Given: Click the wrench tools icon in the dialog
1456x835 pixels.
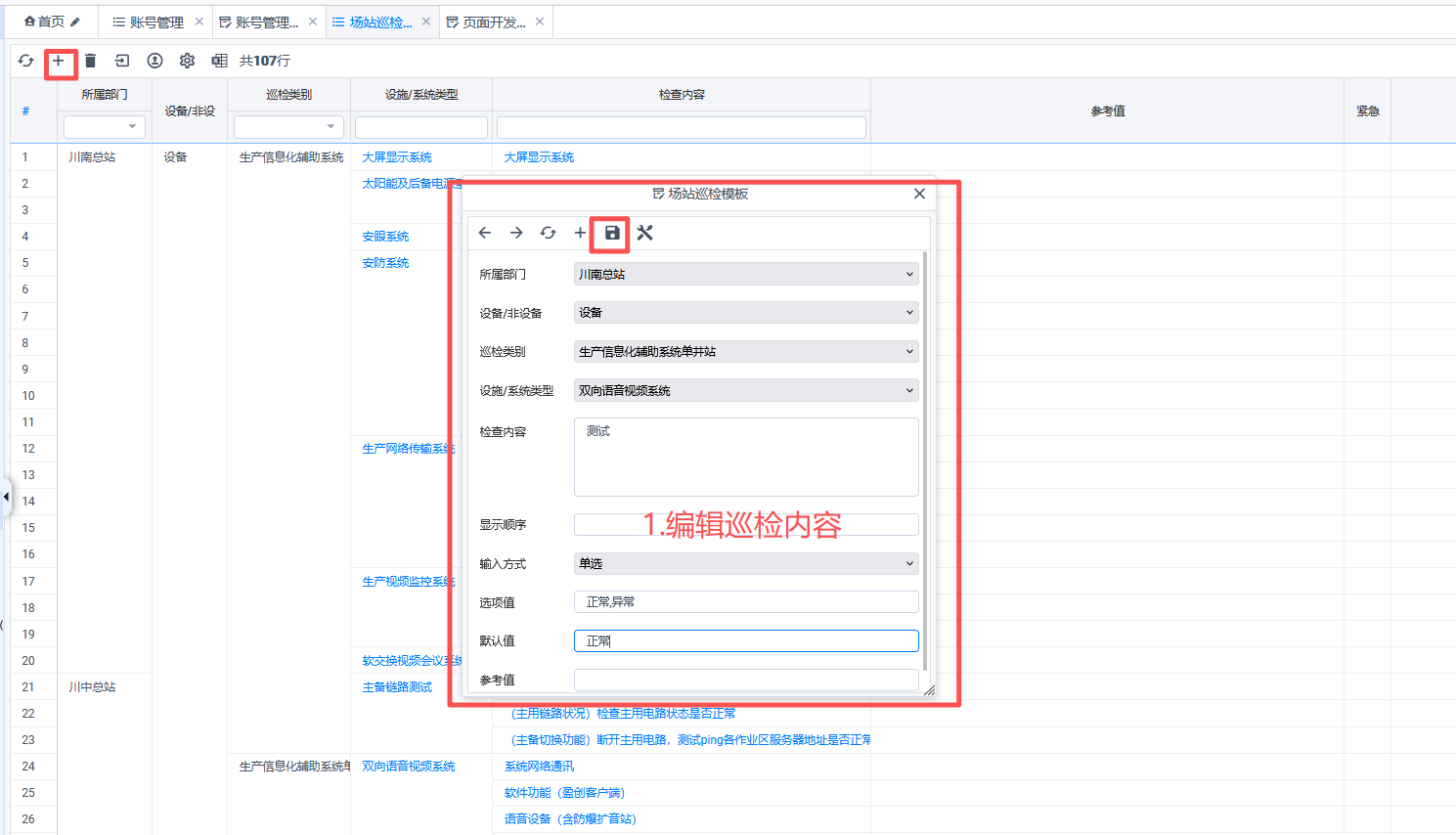Looking at the screenshot, I should click(x=644, y=233).
